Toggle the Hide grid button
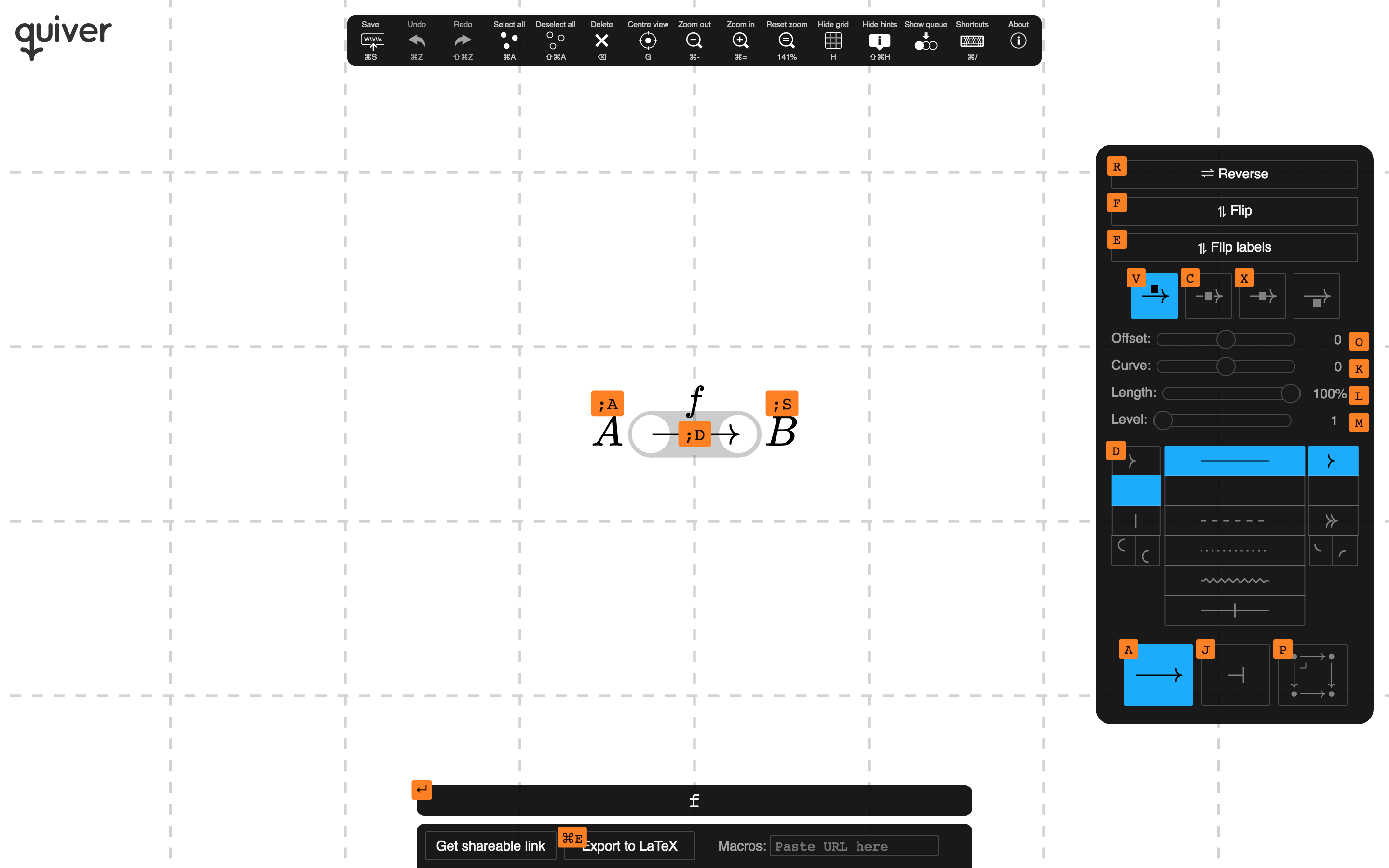This screenshot has width=1389, height=868. point(834,41)
